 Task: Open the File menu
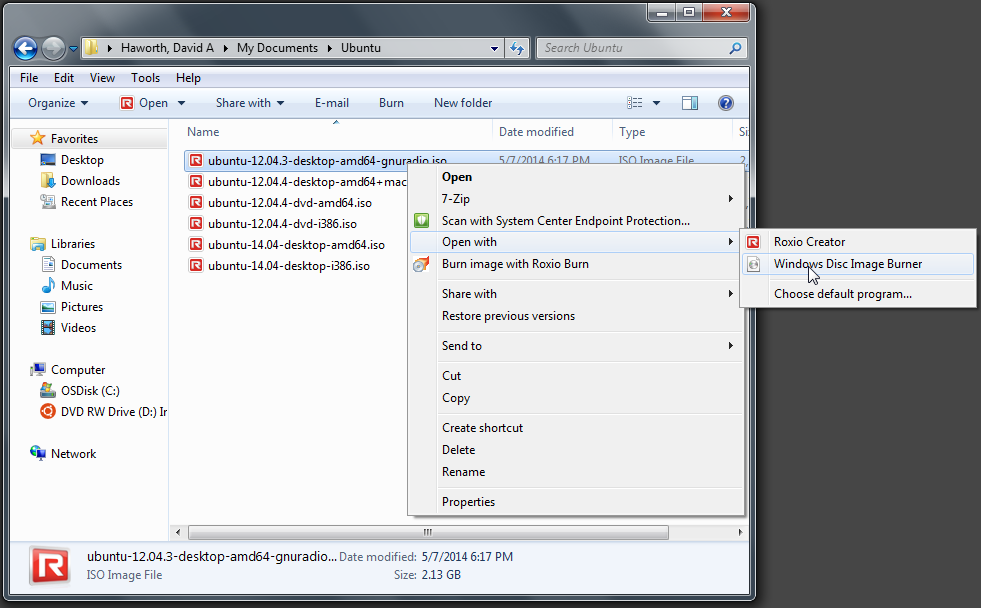point(29,78)
